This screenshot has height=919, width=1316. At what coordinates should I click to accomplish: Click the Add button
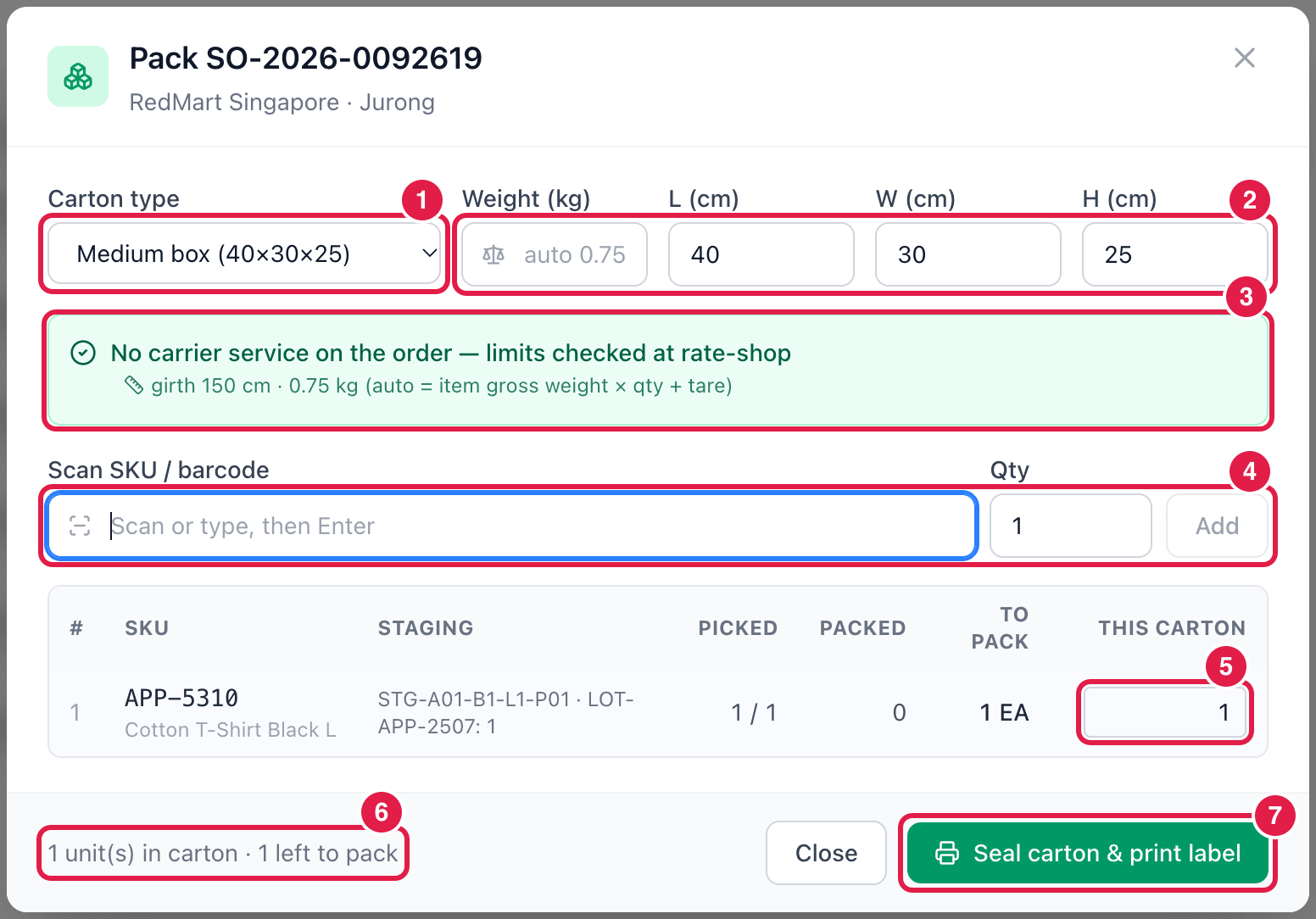pos(1217,526)
